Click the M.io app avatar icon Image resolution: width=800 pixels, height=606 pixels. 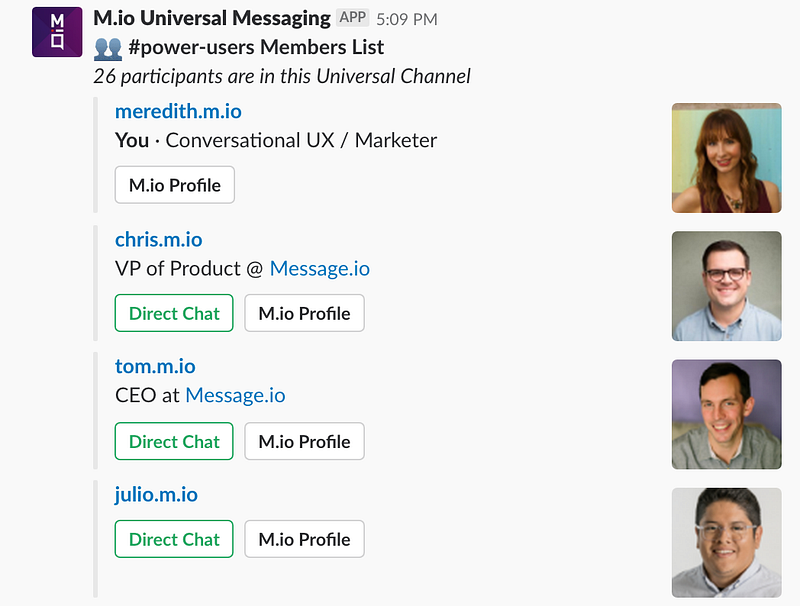[57, 31]
